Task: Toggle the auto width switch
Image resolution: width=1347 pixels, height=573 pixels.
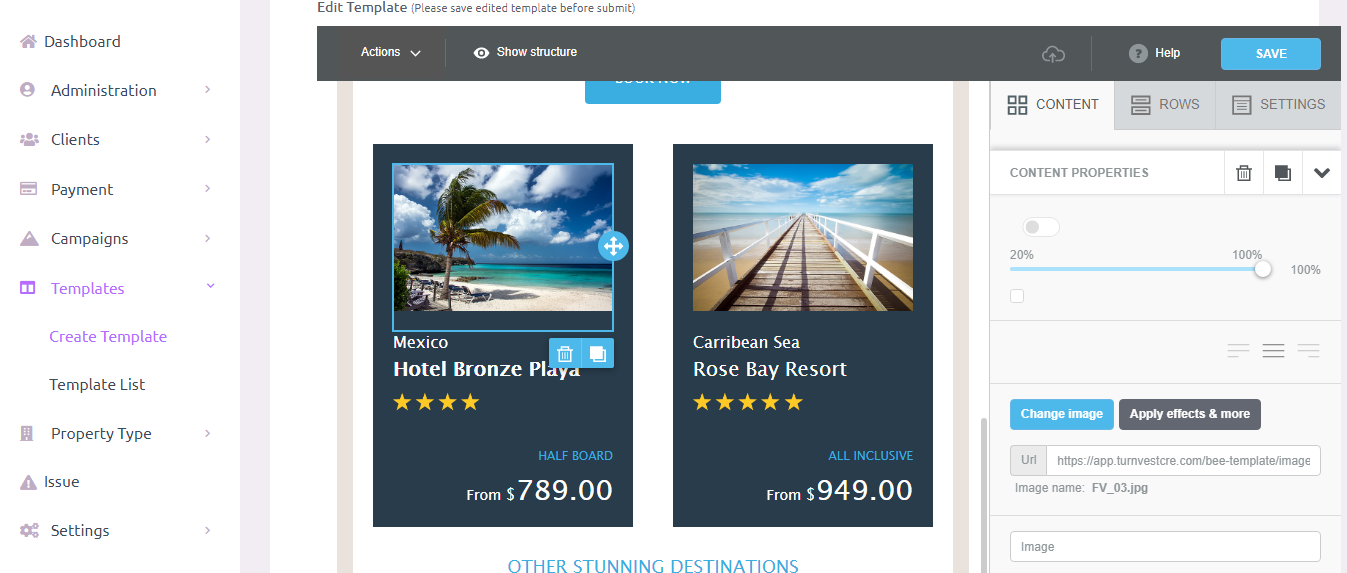Action: point(1041,228)
